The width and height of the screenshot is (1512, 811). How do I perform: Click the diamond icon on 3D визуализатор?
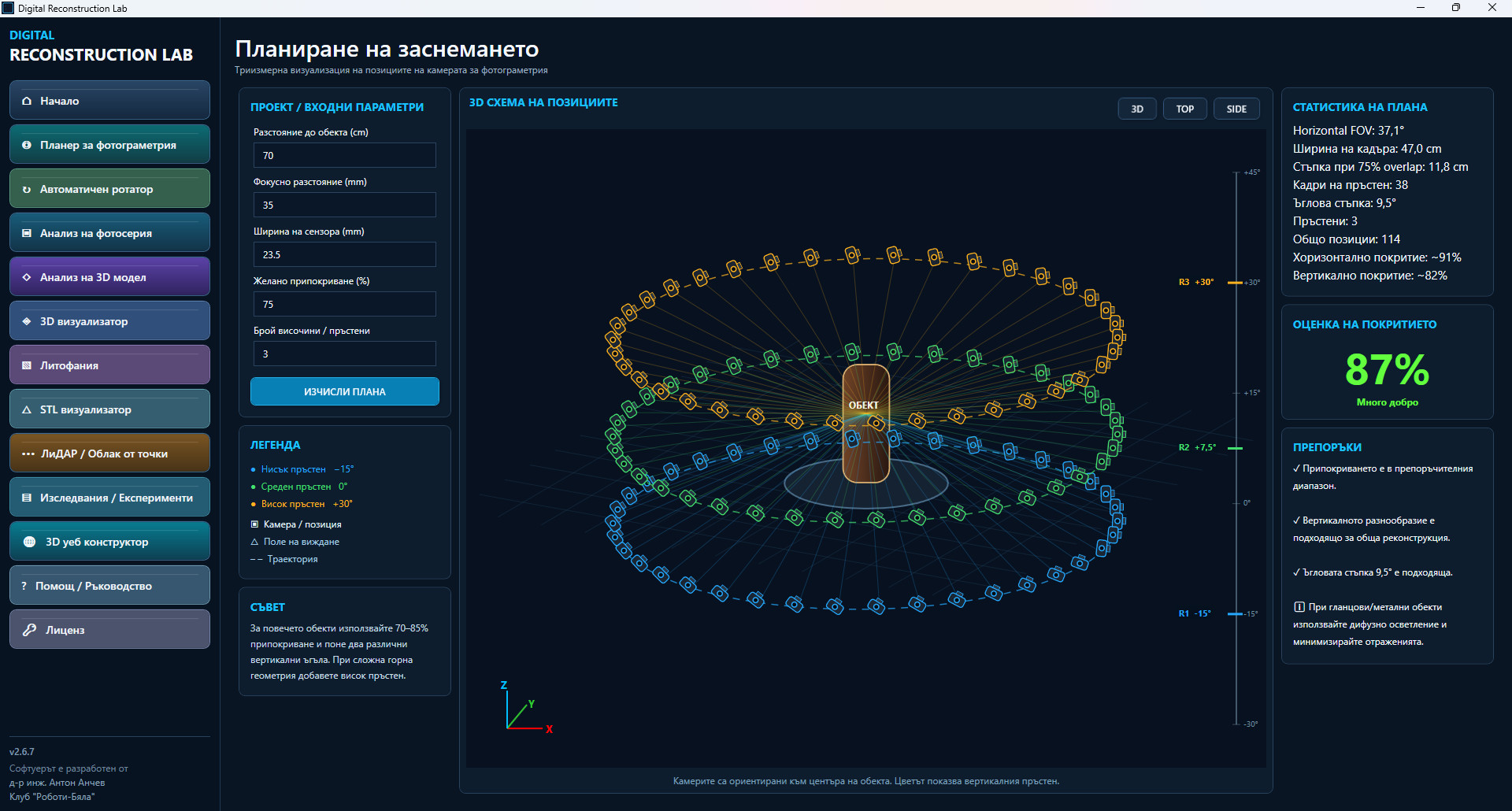pos(27,321)
